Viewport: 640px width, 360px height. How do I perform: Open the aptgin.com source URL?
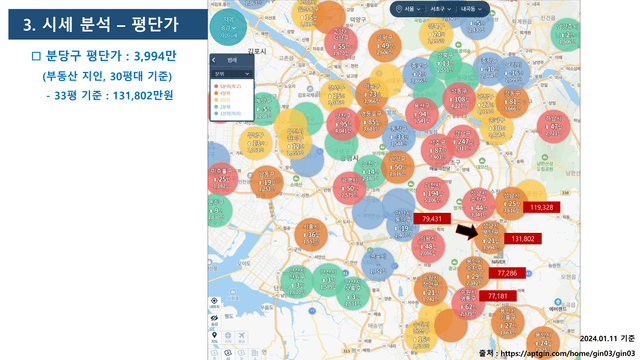point(567,353)
